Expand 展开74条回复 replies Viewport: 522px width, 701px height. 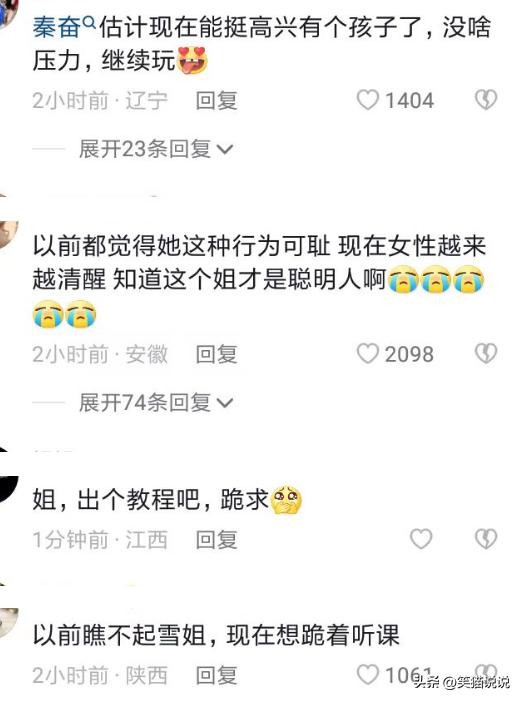click(x=156, y=402)
